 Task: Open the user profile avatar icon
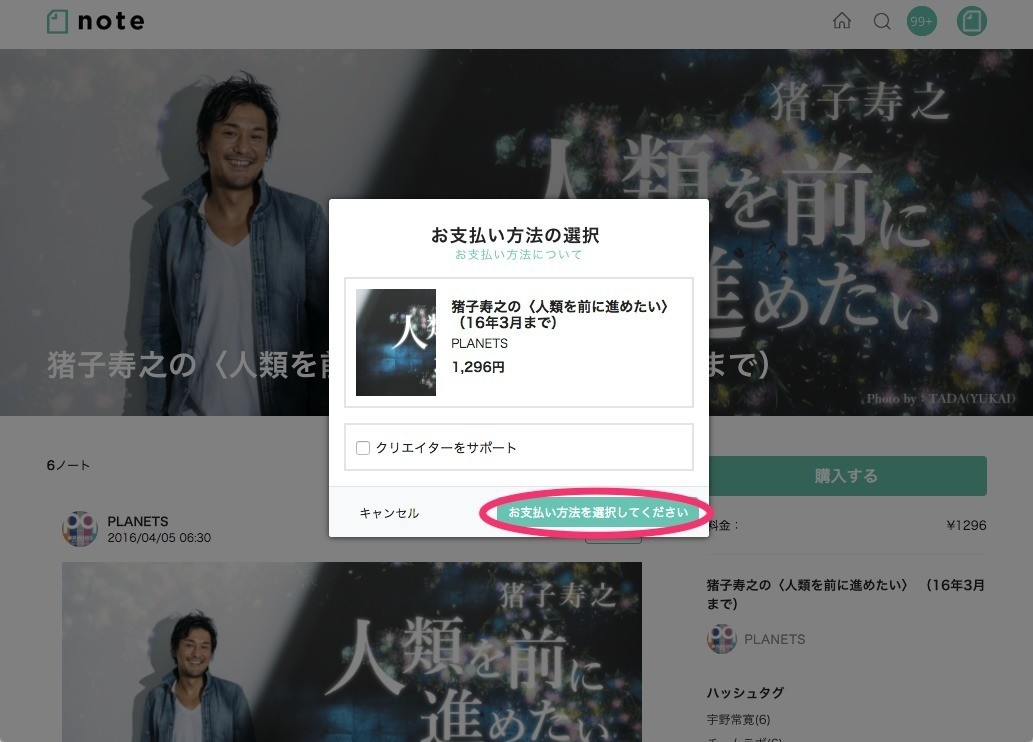(x=972, y=21)
